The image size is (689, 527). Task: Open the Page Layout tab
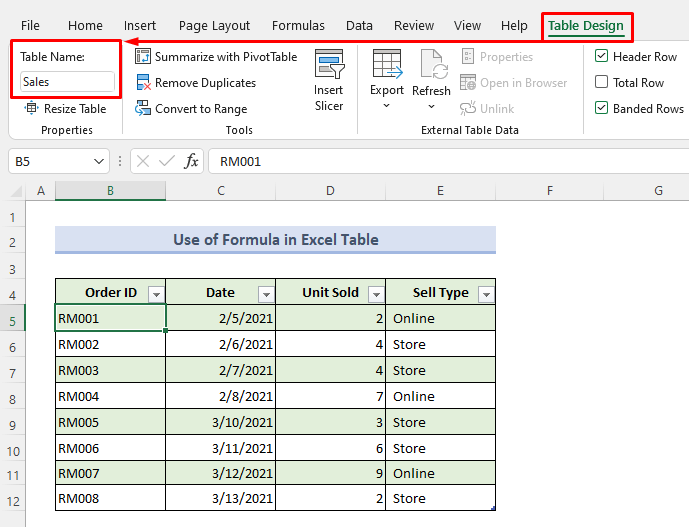click(217, 26)
